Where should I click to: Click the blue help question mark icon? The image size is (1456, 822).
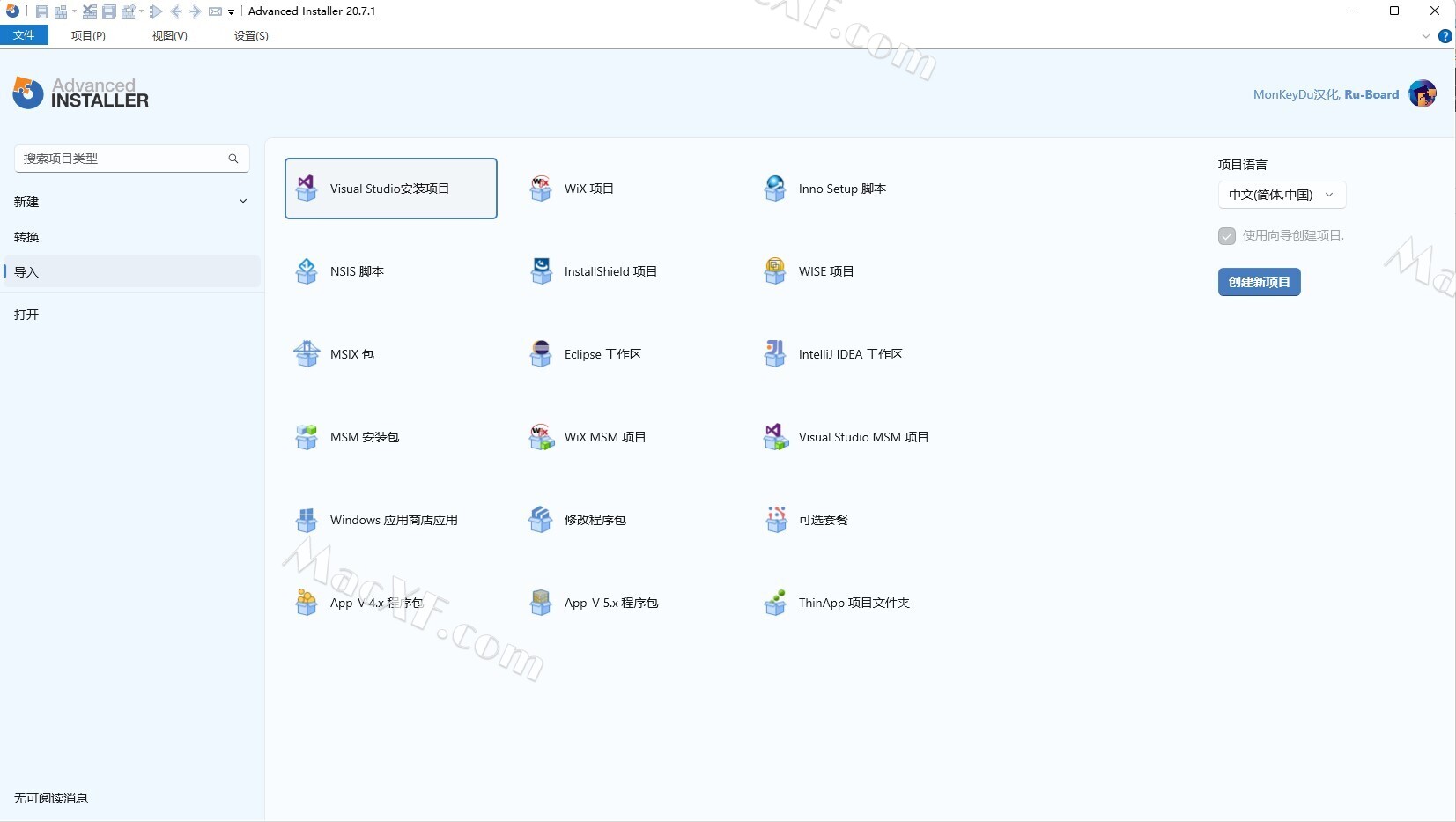pos(1445,36)
